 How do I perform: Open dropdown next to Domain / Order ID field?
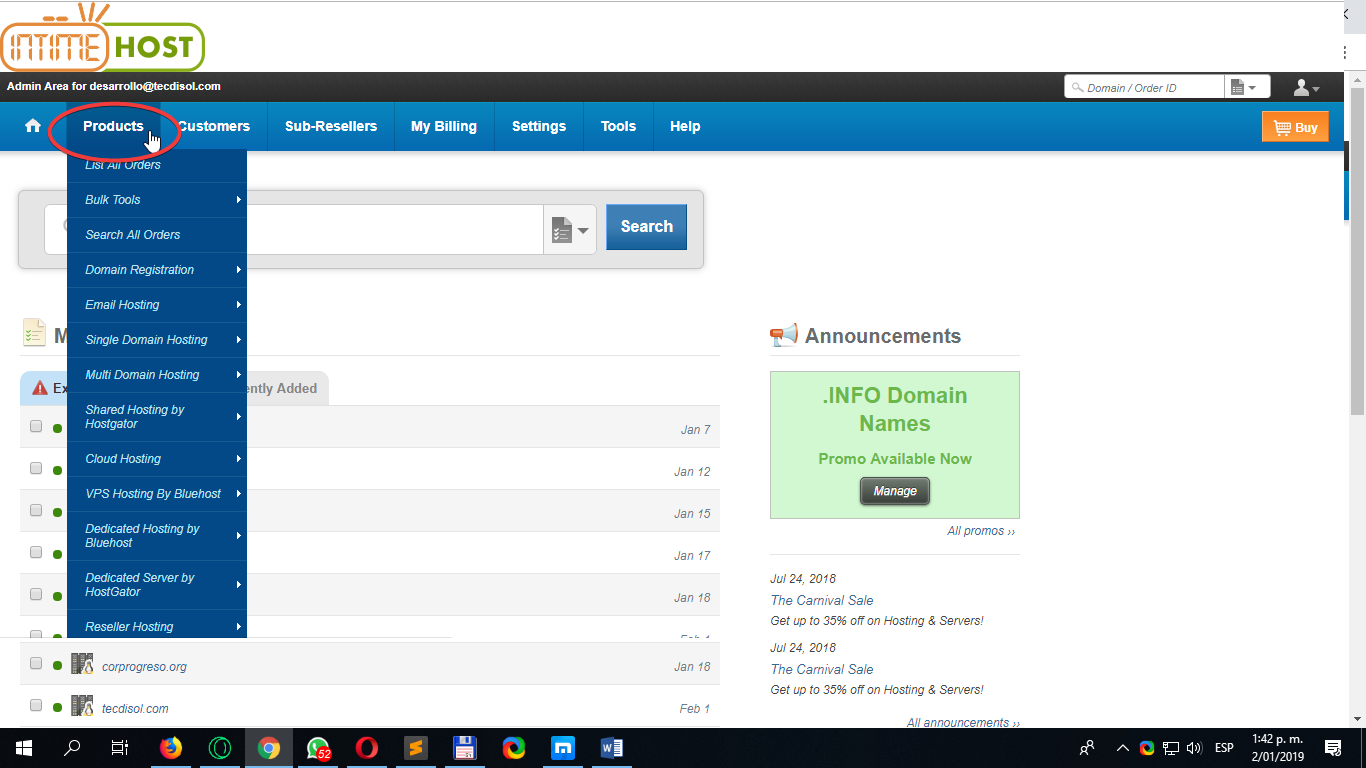tap(1247, 88)
